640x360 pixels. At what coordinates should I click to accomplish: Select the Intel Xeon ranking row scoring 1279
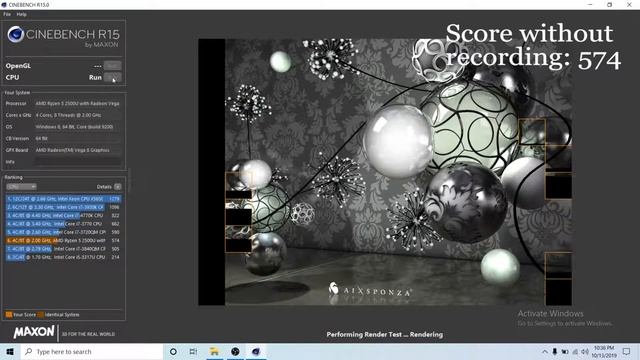click(63, 199)
